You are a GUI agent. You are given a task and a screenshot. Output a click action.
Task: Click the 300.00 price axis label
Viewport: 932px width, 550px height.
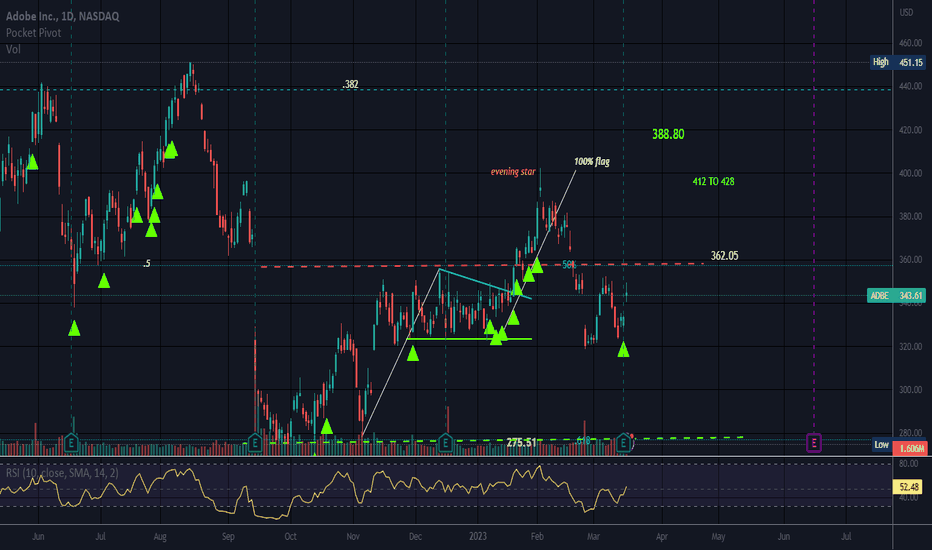click(911, 389)
